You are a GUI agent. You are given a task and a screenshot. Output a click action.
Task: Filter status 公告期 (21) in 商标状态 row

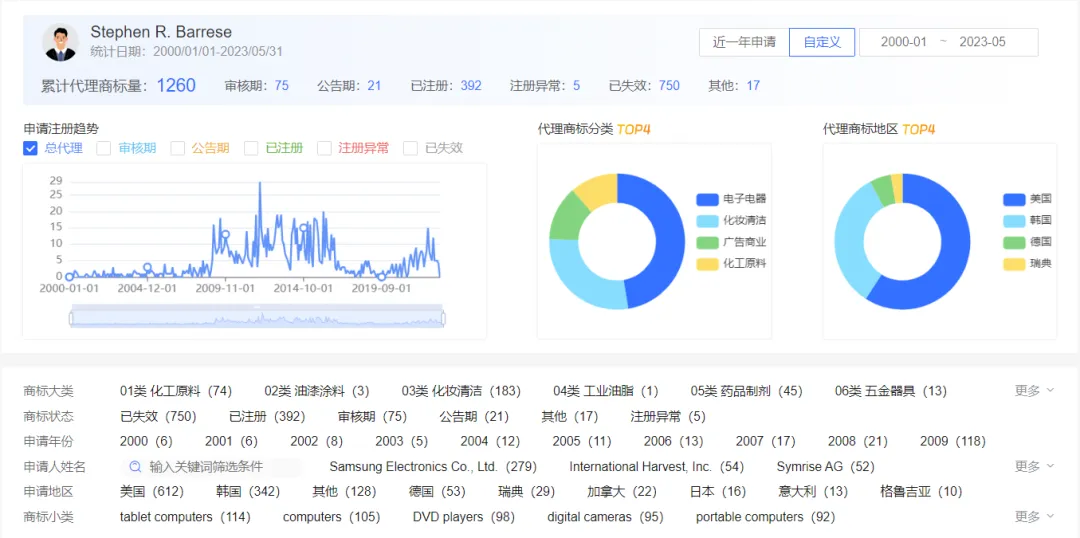click(x=474, y=416)
